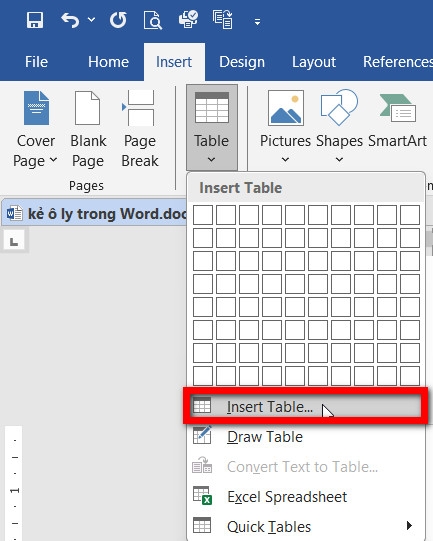This screenshot has width=433, height=541.
Task: Insert an Excel Spreadsheet from menu
Action: click(306, 497)
